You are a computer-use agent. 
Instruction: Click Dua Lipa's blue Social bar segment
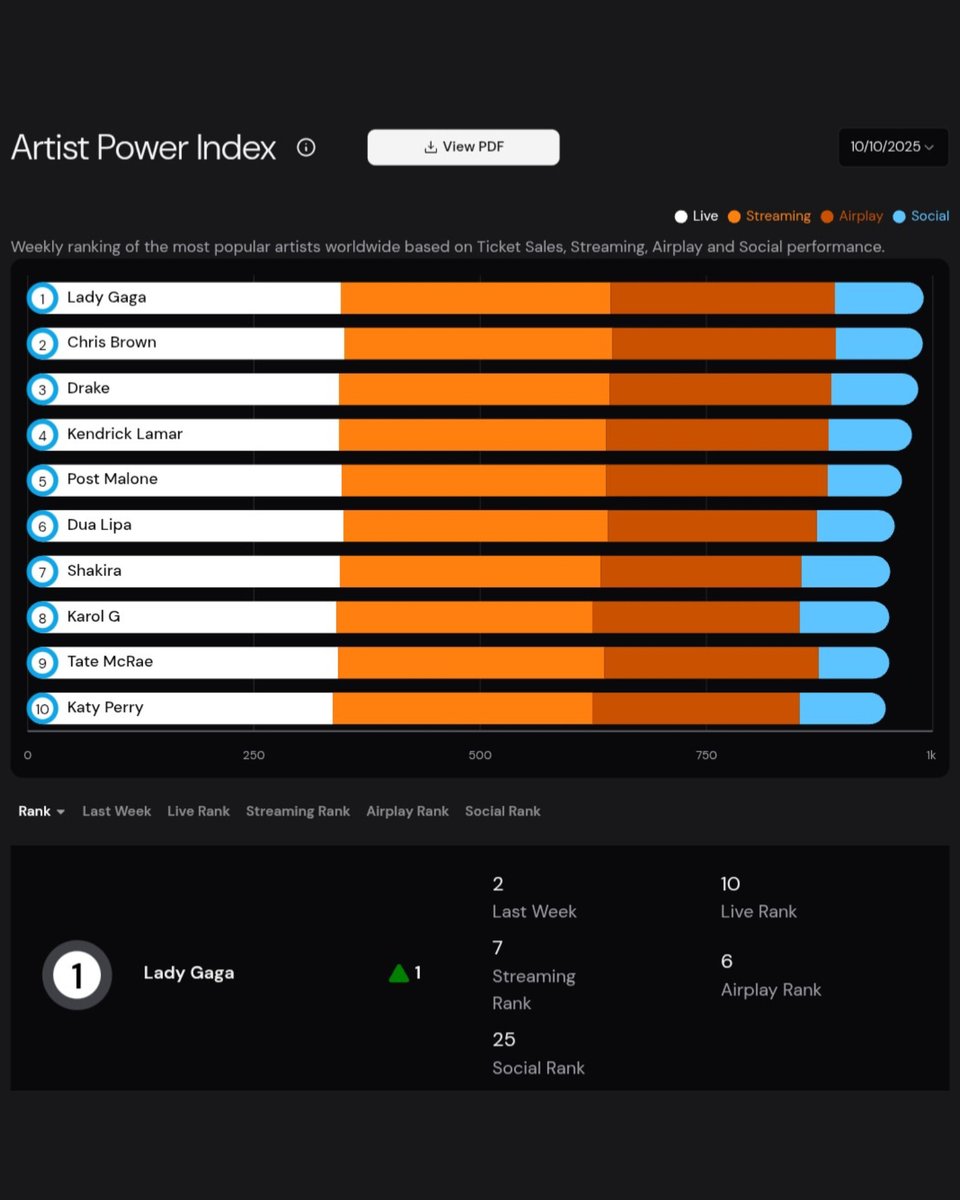point(855,526)
